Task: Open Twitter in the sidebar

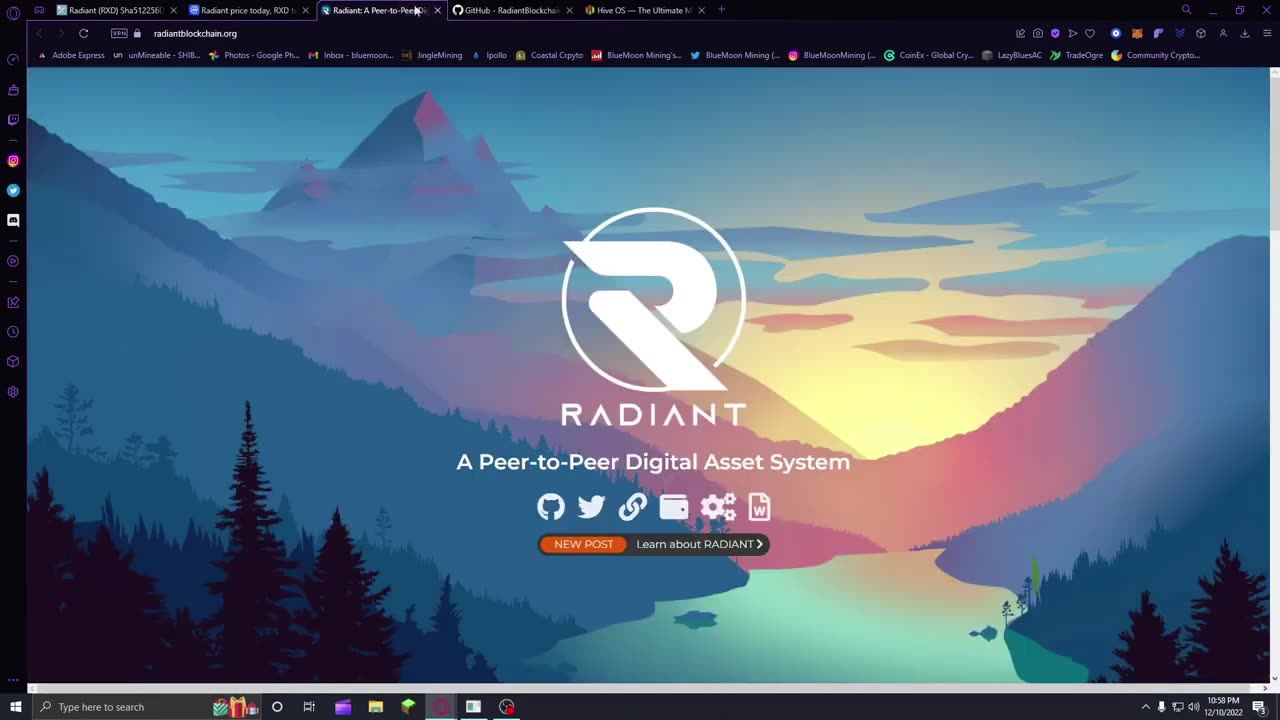Action: (x=13, y=190)
